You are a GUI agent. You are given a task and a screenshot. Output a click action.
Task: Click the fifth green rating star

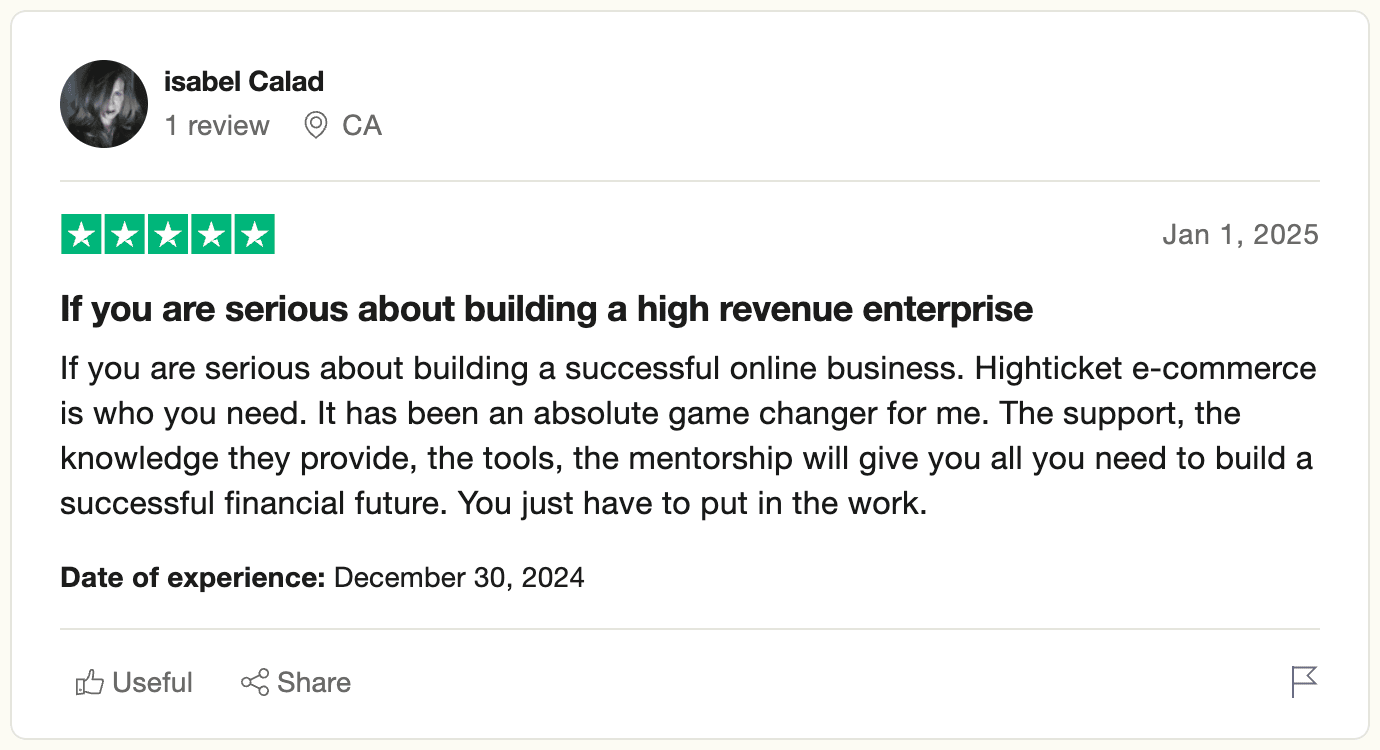[x=255, y=235]
